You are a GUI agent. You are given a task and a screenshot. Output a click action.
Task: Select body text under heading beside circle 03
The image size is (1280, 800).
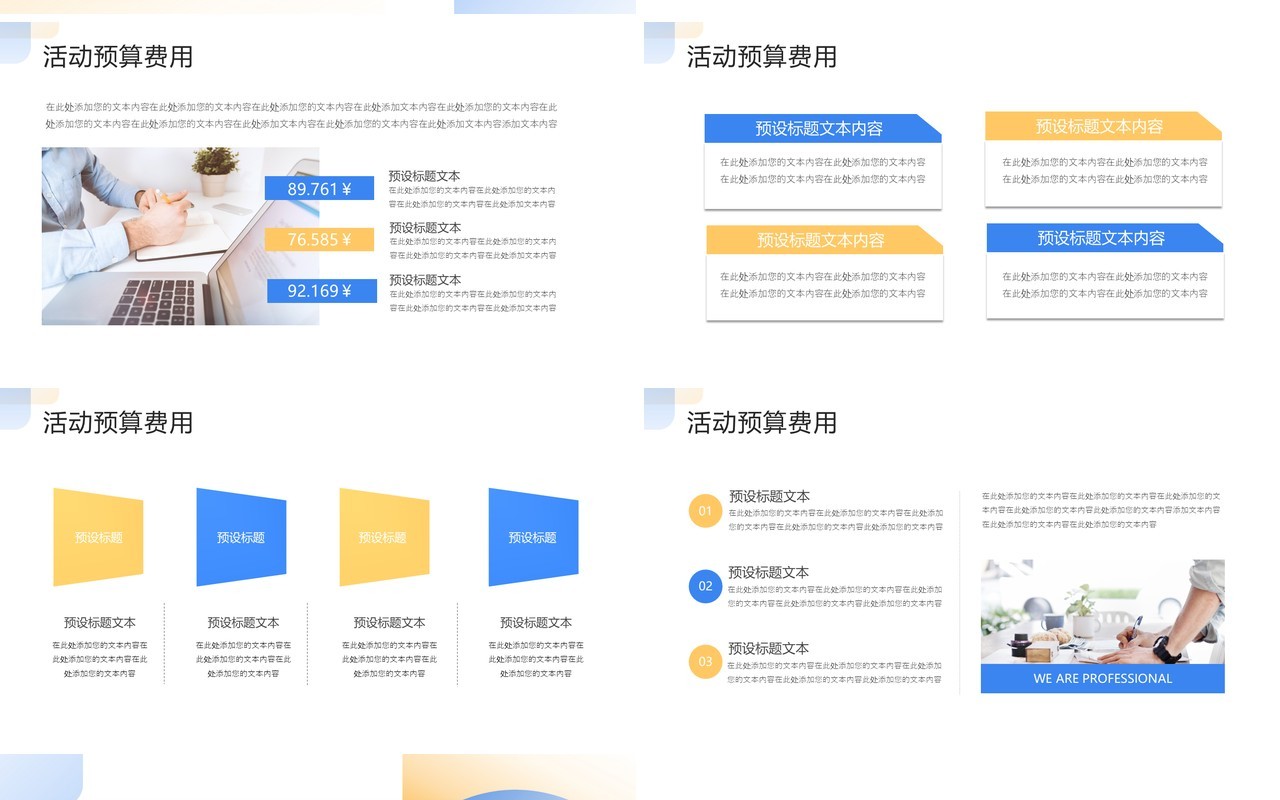tap(835, 672)
